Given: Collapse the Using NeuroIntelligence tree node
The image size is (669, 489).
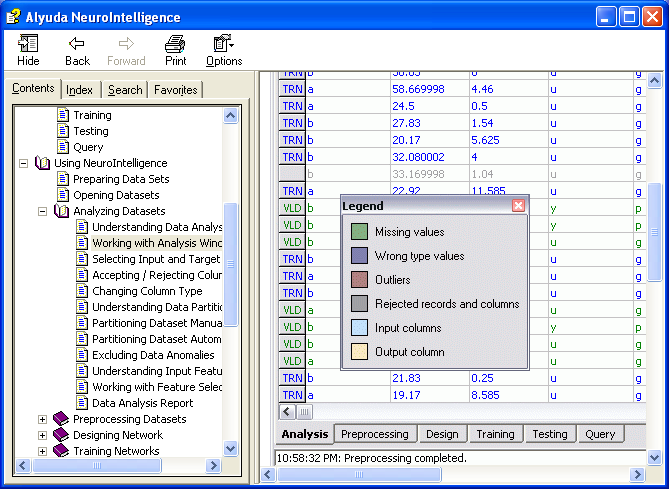Looking at the screenshot, I should [x=24, y=163].
